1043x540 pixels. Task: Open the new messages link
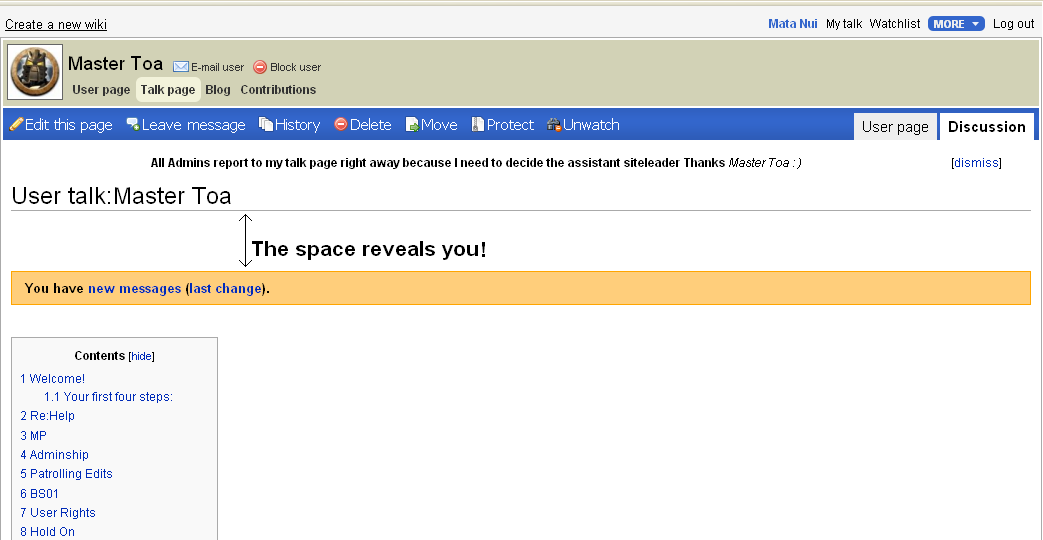134,289
